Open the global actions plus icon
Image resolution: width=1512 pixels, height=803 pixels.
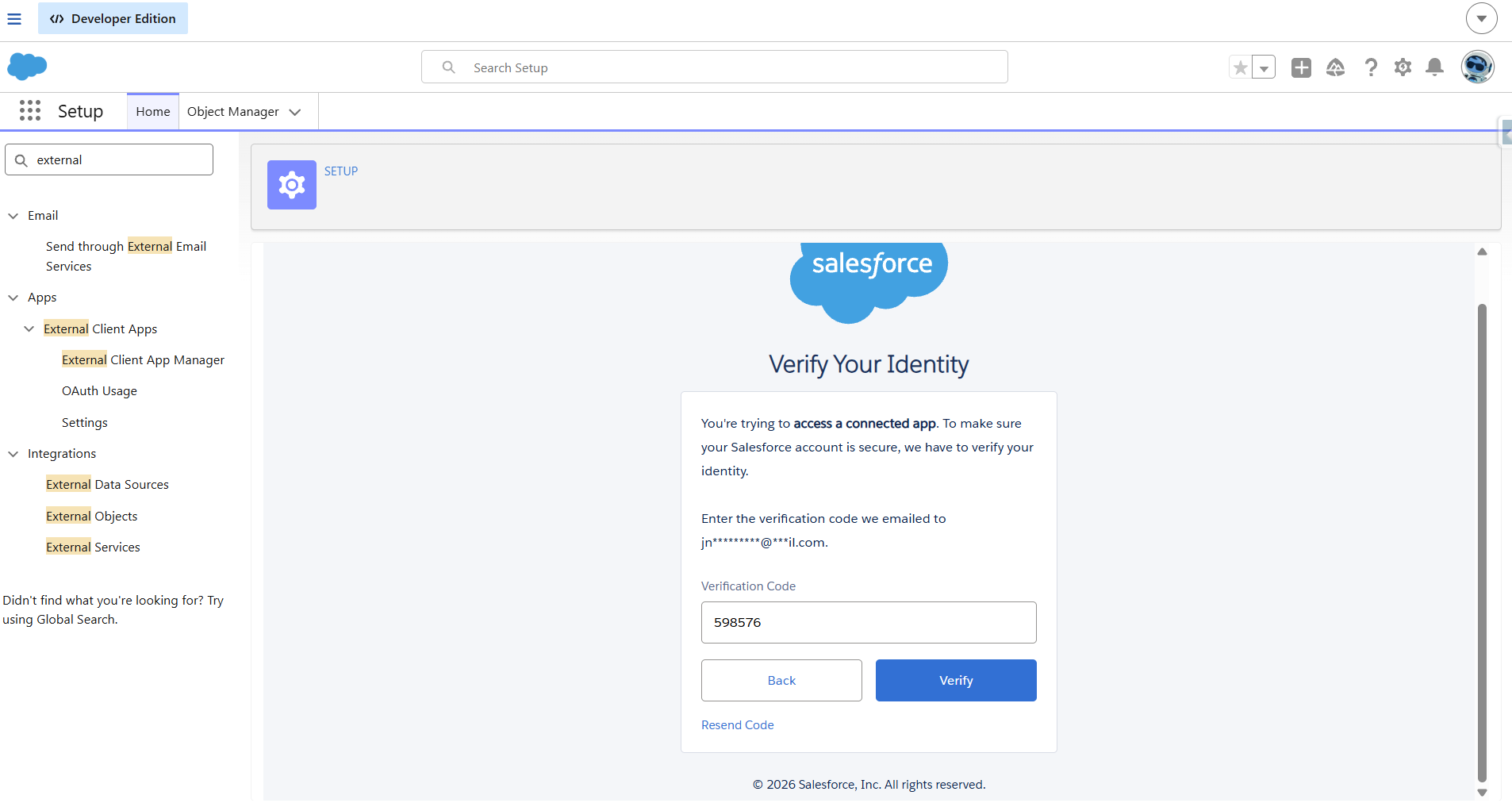click(x=1301, y=67)
